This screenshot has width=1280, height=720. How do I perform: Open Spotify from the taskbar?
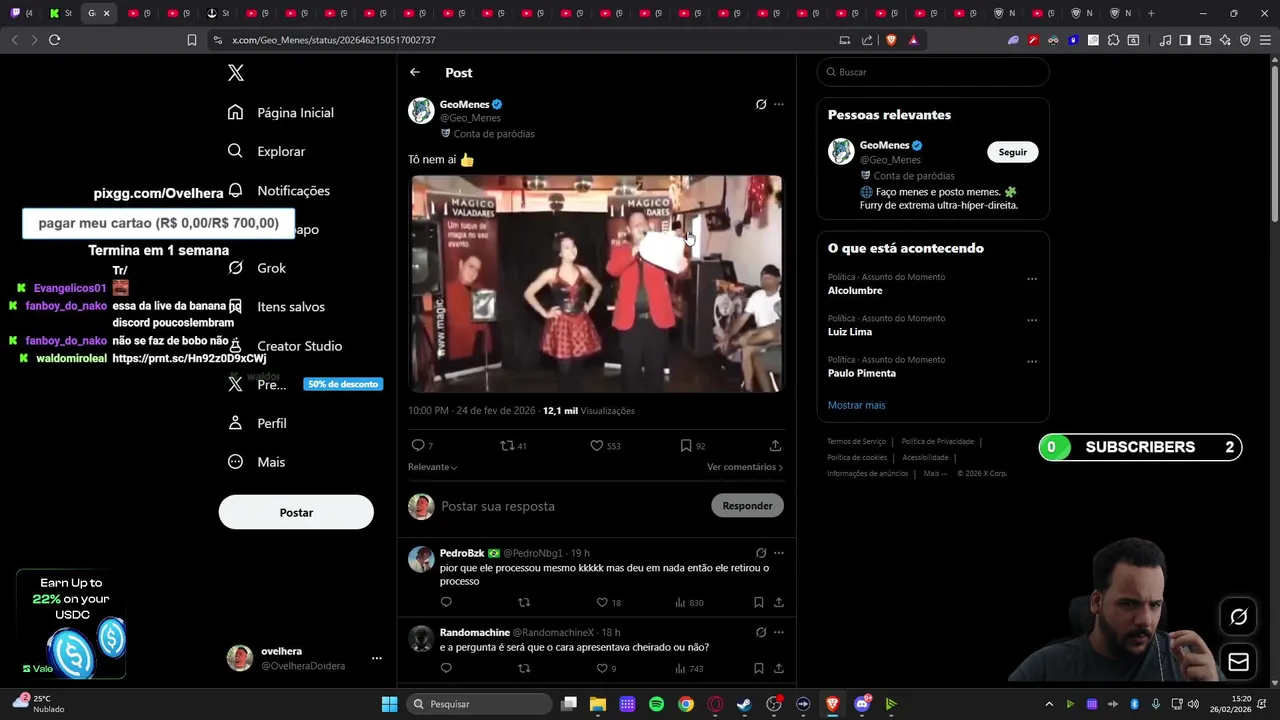(x=656, y=704)
